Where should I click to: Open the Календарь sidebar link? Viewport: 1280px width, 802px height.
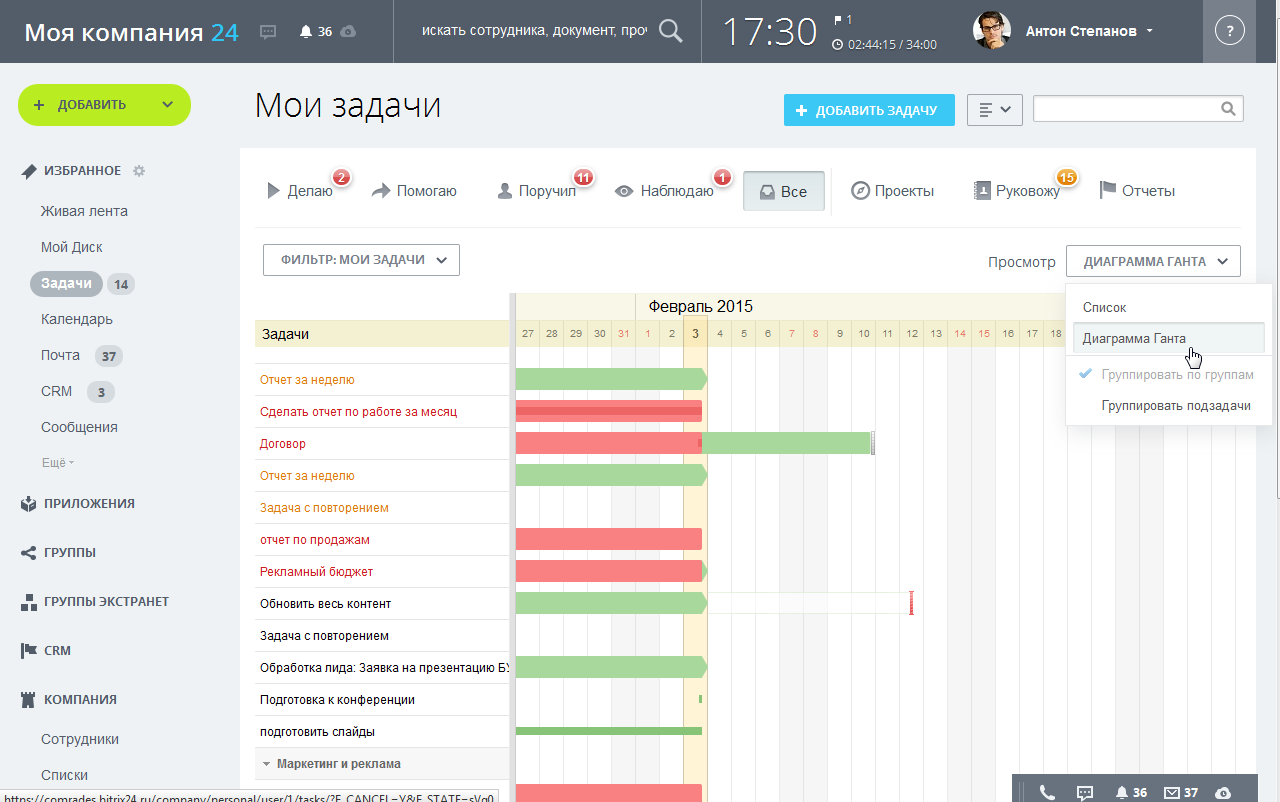[77, 319]
